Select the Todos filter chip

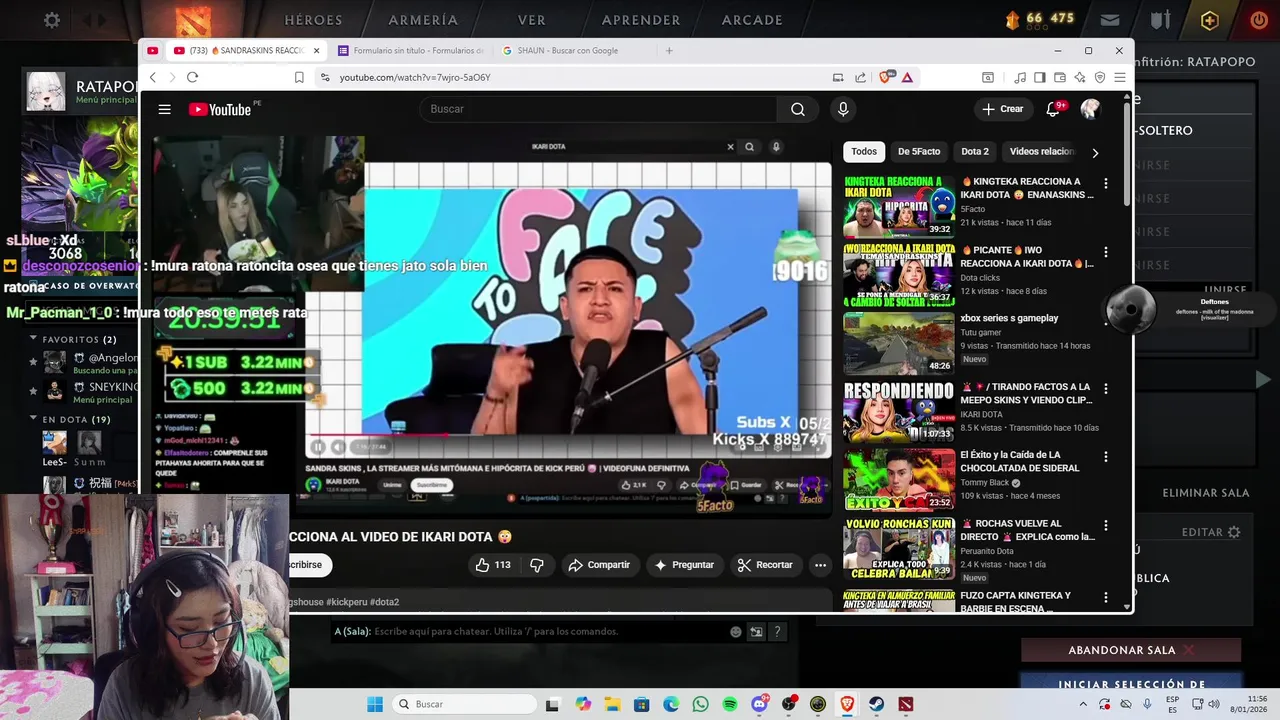pyautogui.click(x=864, y=152)
